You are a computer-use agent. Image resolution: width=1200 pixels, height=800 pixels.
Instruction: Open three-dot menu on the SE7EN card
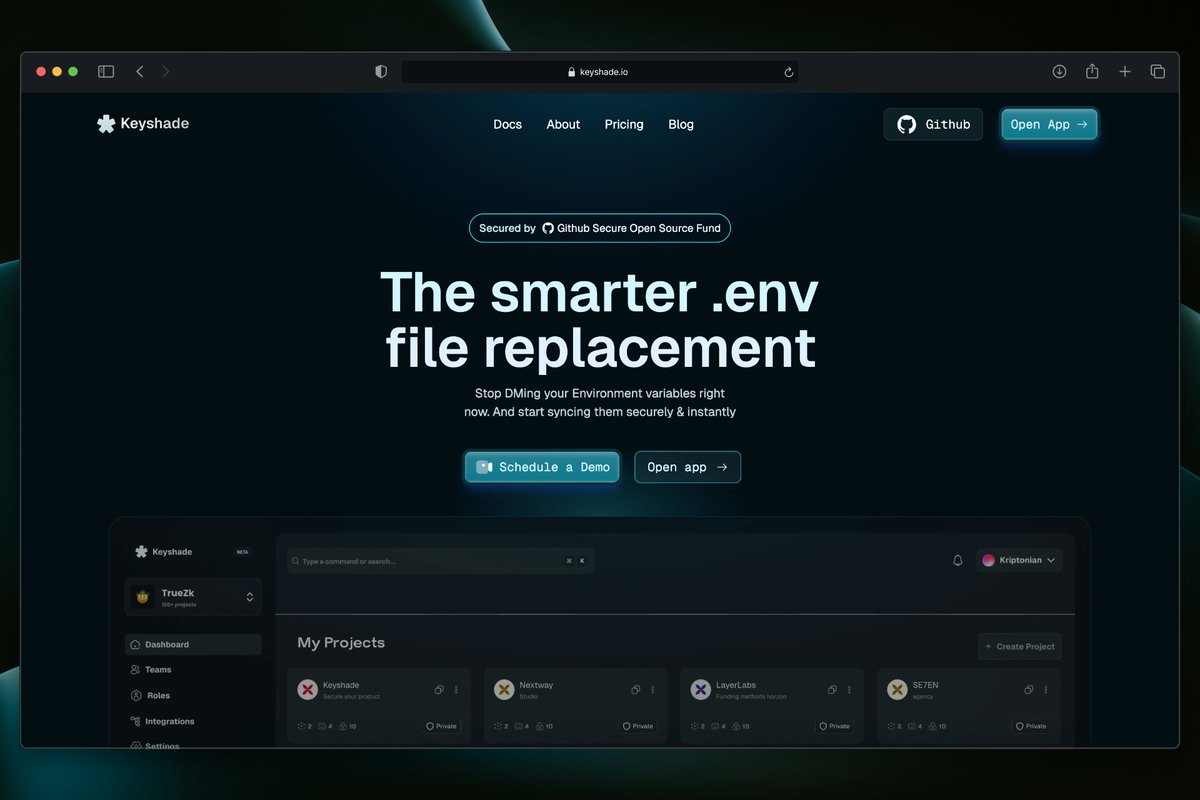coord(1047,690)
